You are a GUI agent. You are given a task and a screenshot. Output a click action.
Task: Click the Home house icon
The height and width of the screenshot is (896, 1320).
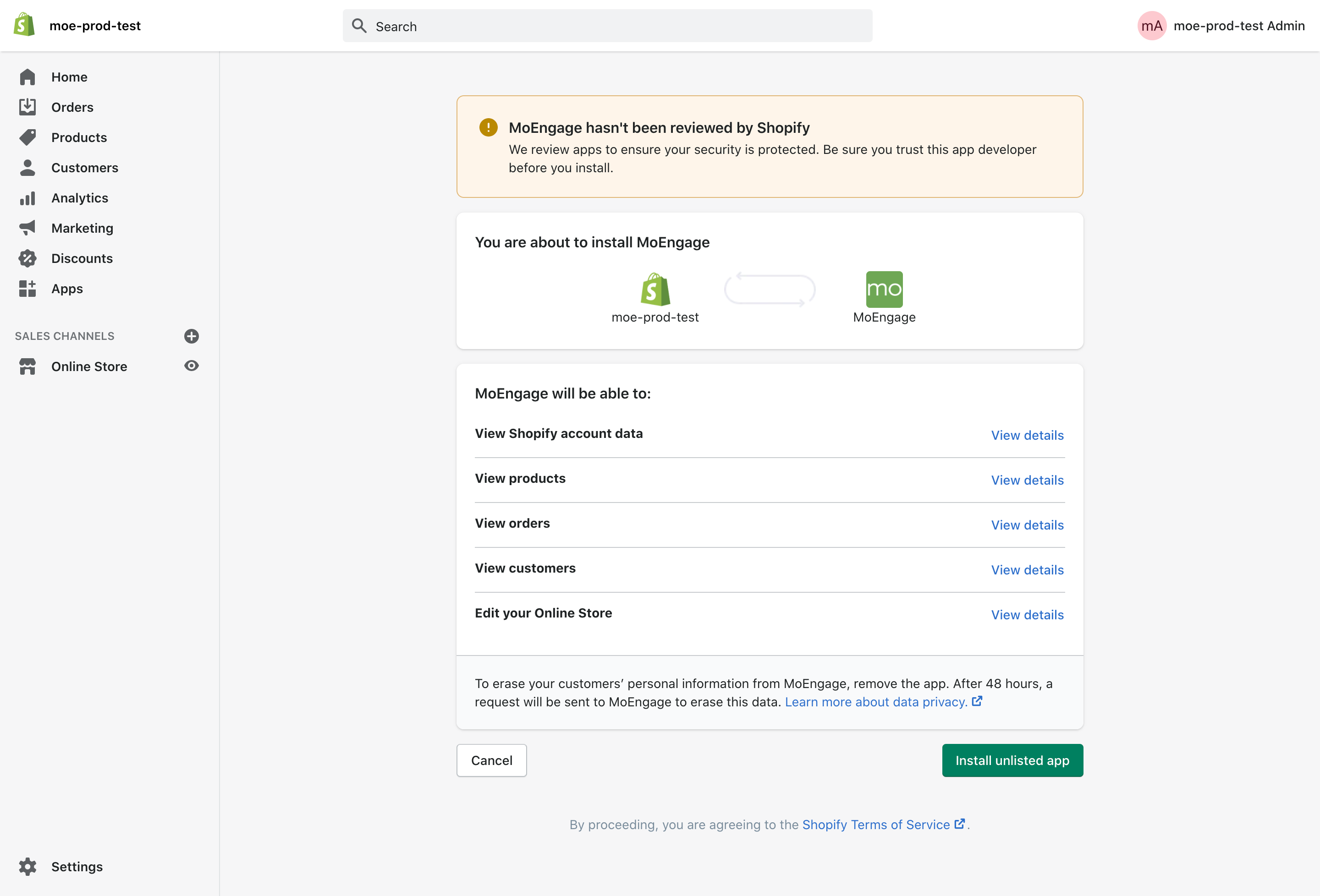[x=27, y=77]
